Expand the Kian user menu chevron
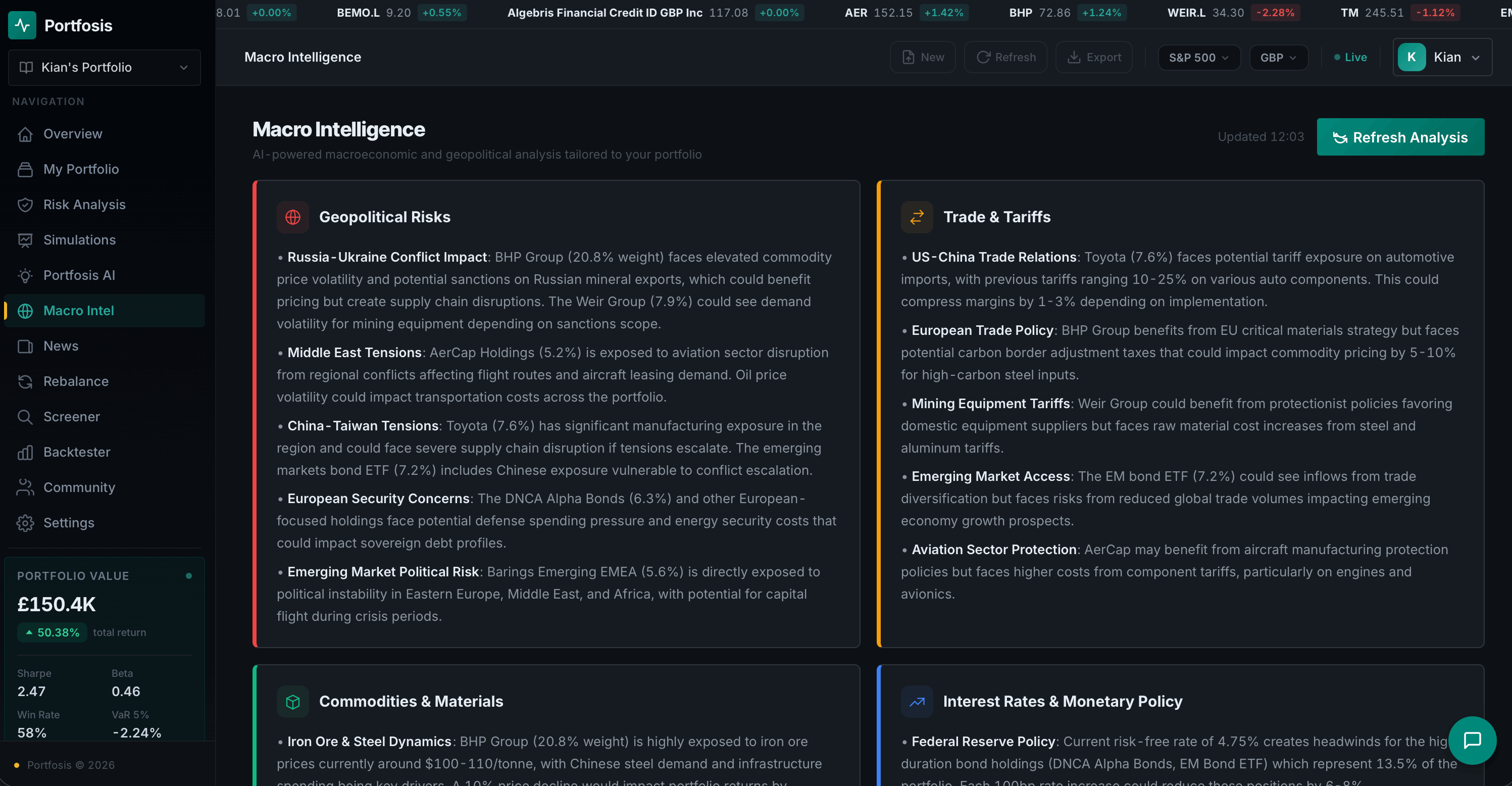Image resolution: width=1512 pixels, height=786 pixels. [1475, 58]
